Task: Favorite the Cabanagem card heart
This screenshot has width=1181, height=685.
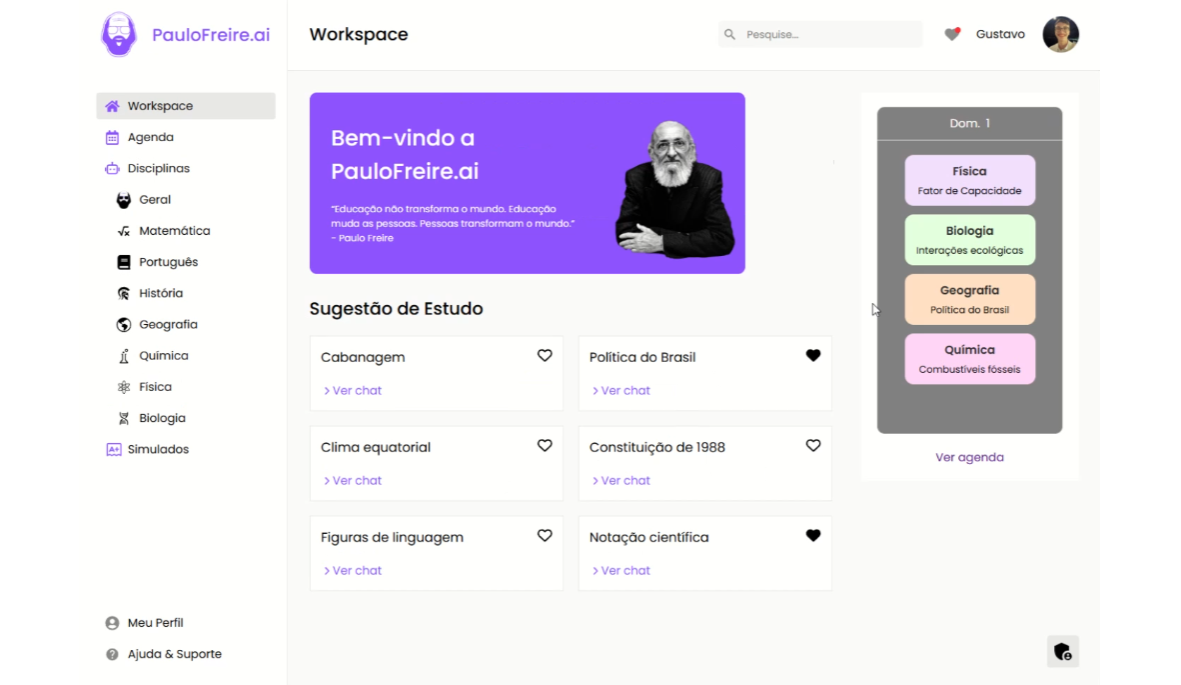Action: [x=545, y=355]
